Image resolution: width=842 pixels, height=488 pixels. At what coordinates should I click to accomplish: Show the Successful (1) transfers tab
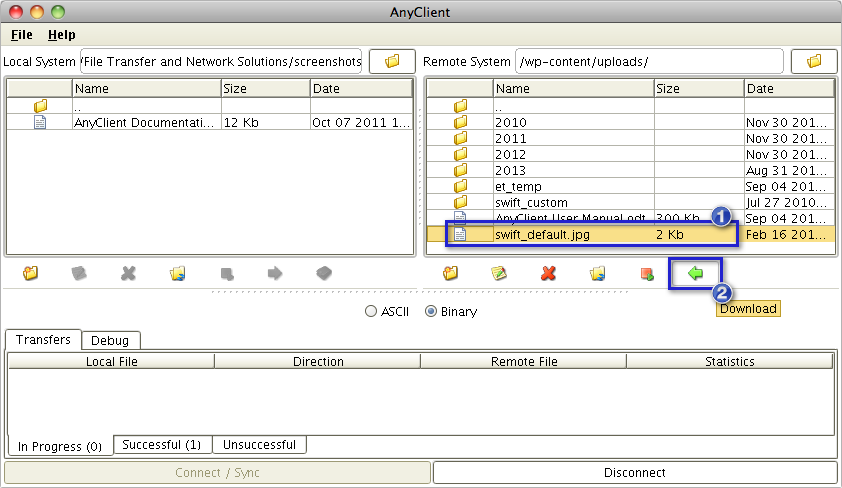click(x=162, y=445)
